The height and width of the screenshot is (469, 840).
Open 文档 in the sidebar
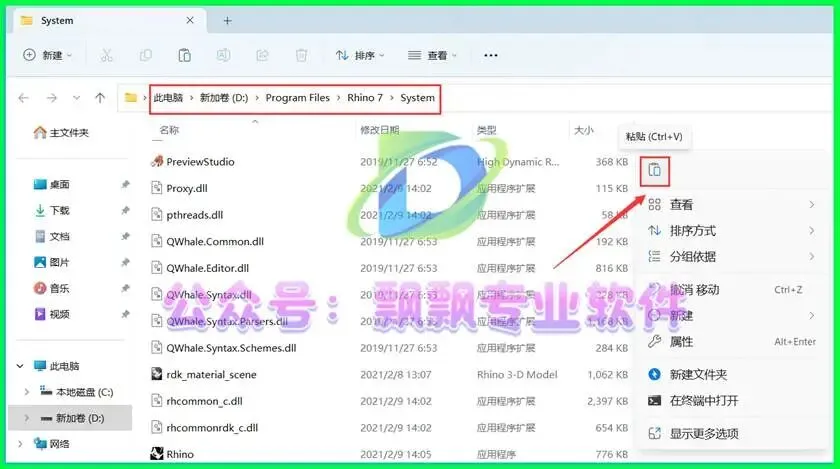[52, 236]
